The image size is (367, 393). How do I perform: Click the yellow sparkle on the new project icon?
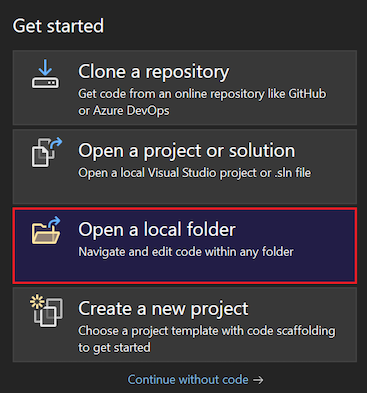[37, 302]
